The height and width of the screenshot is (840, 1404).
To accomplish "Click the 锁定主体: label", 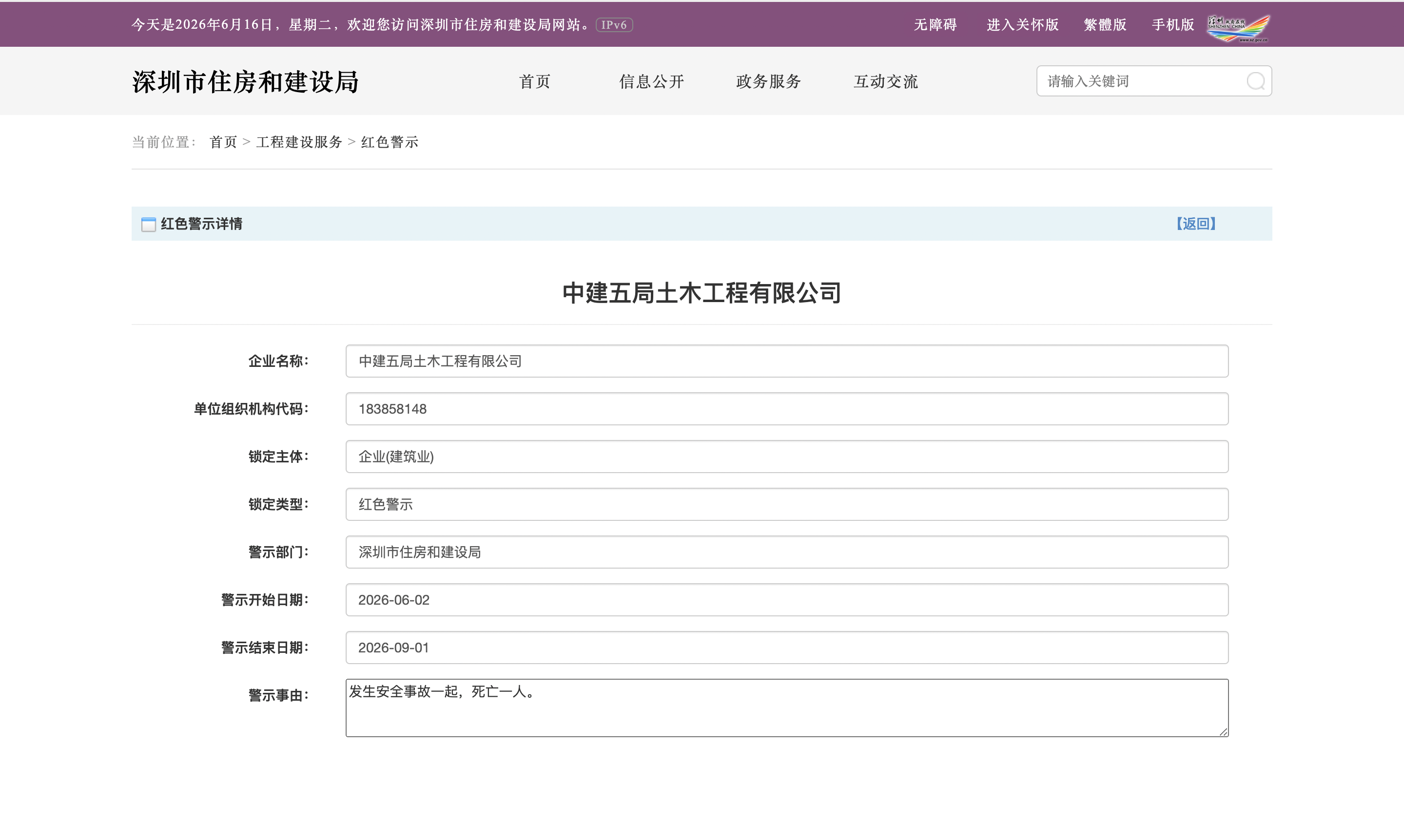I will coord(279,456).
